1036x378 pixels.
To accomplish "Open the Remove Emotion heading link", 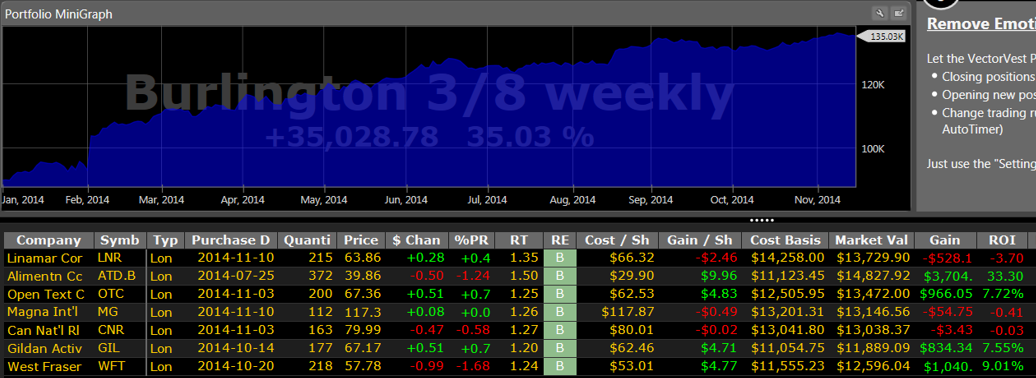I will [x=981, y=24].
